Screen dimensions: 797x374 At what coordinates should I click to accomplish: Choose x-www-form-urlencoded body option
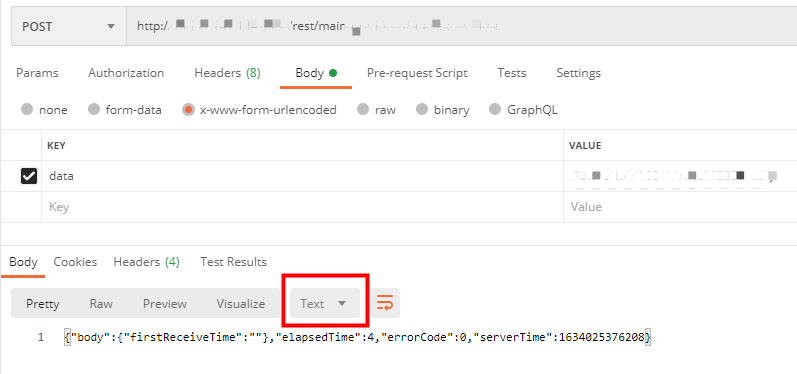(x=260, y=110)
